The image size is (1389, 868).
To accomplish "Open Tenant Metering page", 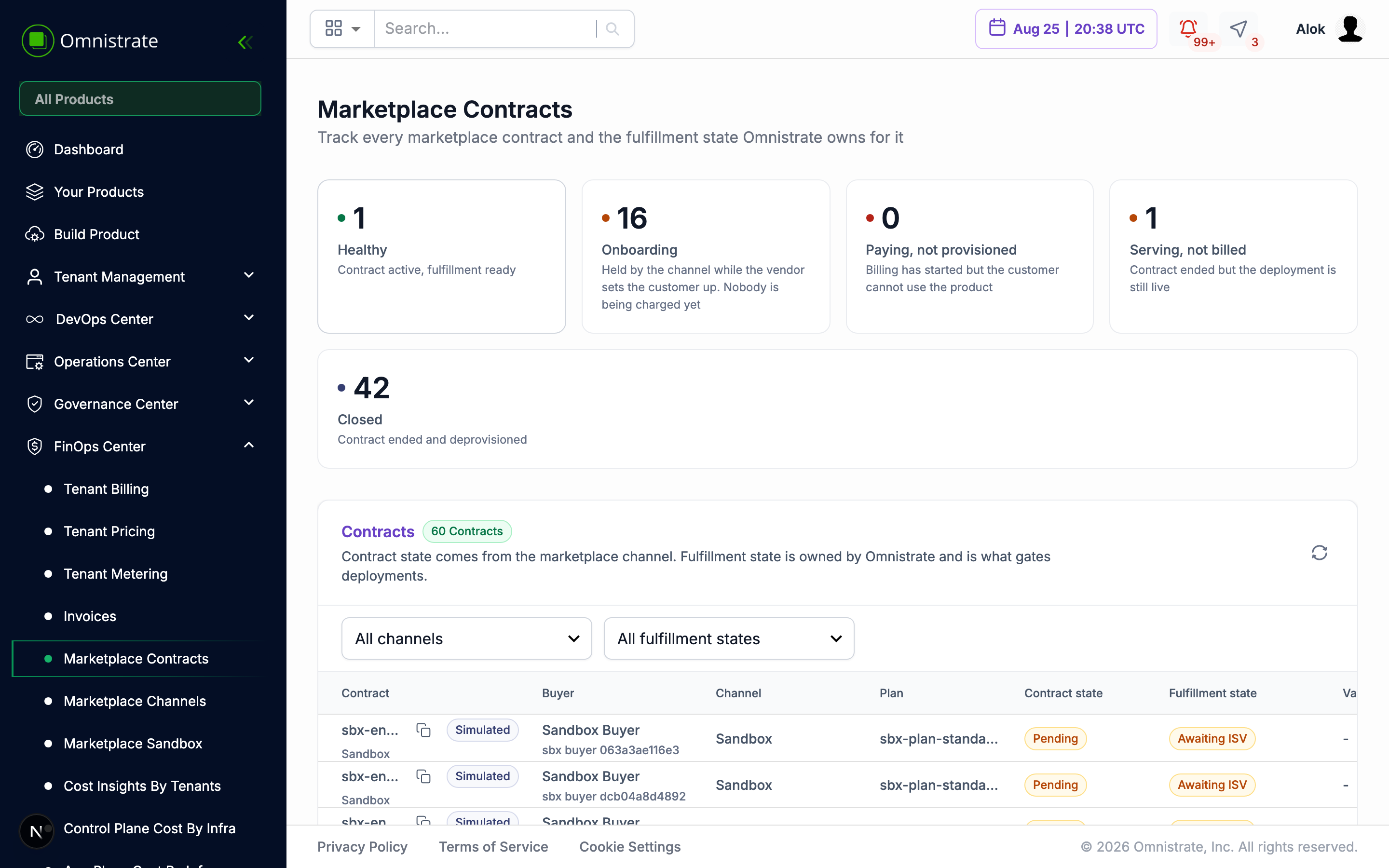I will [115, 574].
